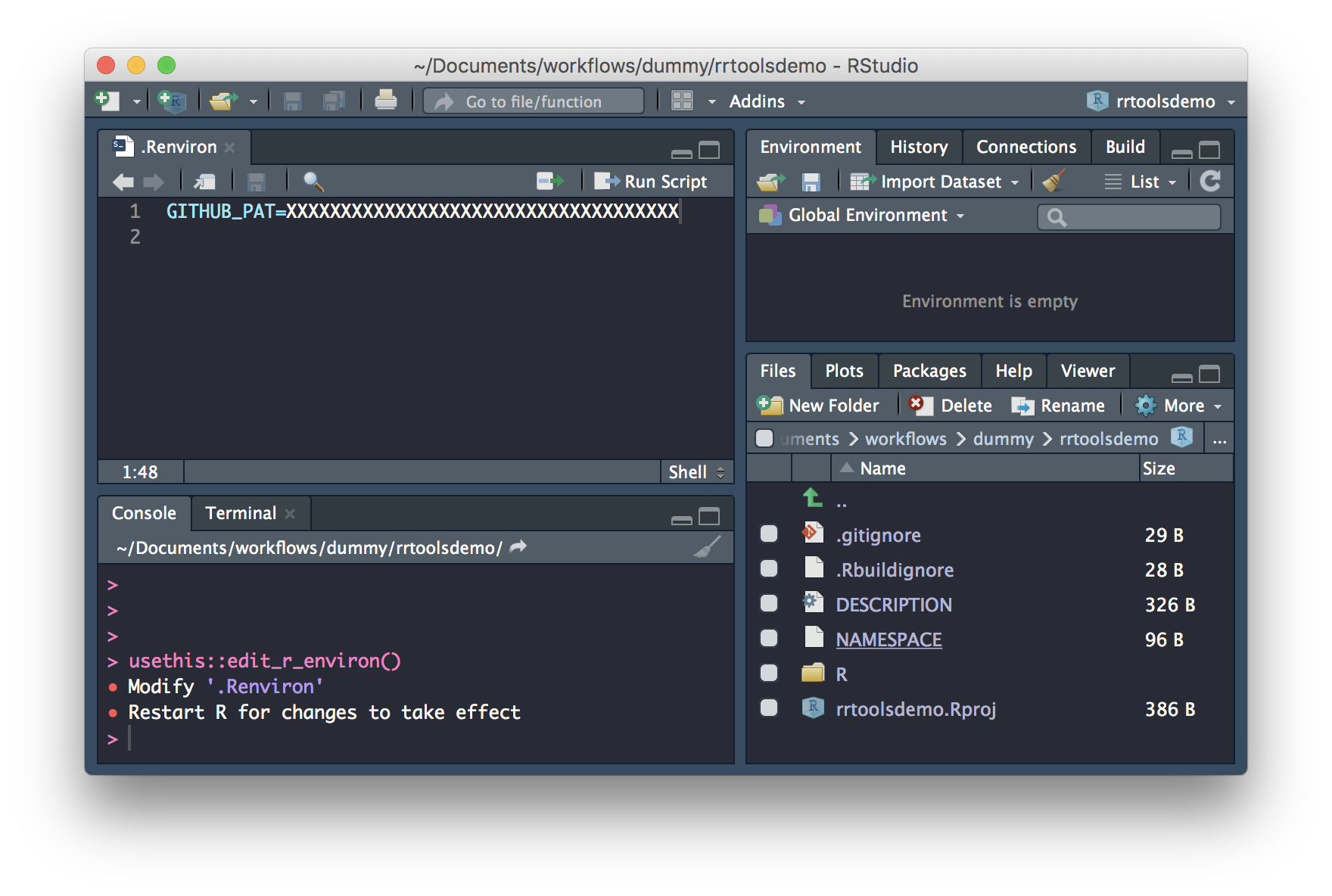The width and height of the screenshot is (1332, 896).
Task: Open the NAMESPACE file link
Action: [x=889, y=639]
